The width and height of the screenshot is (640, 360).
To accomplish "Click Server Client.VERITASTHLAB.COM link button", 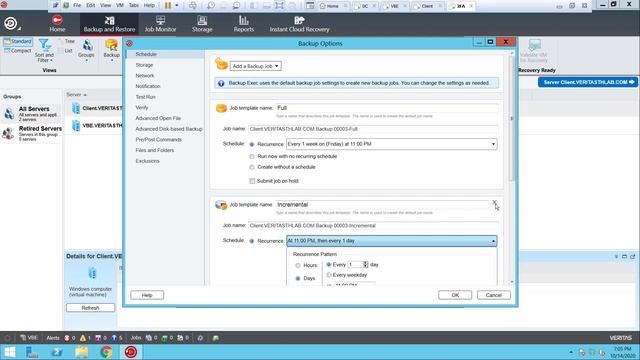I will 587,82.
